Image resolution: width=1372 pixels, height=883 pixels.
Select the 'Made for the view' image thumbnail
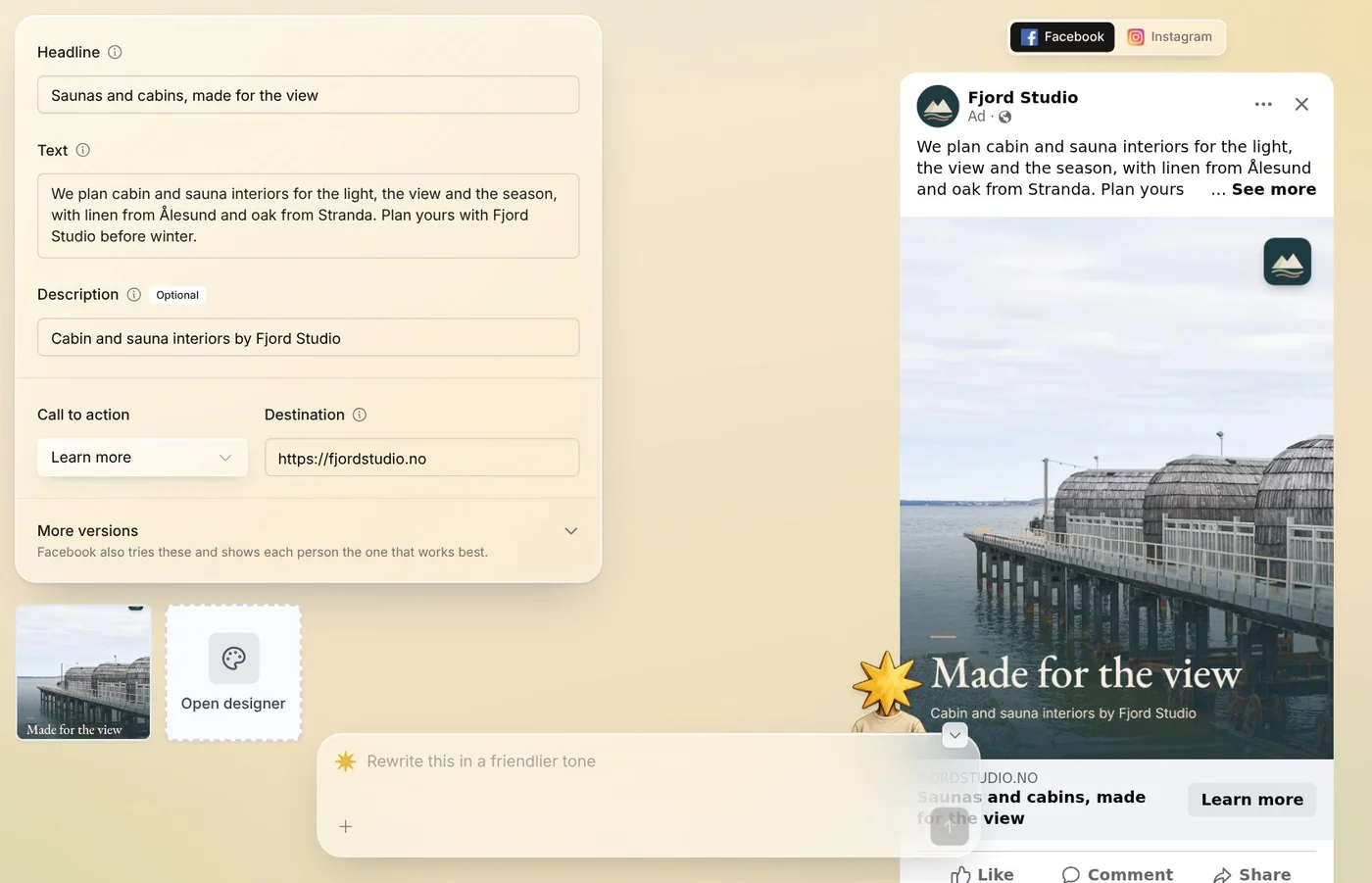83,672
